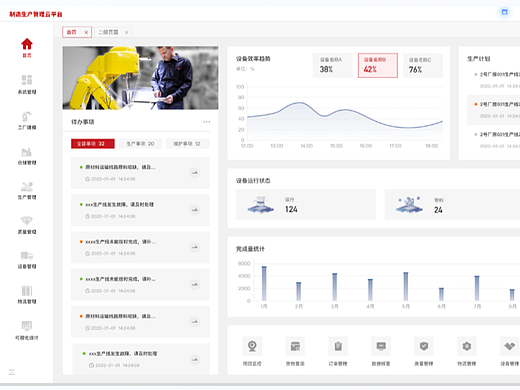Open the three-dots menu beside 待办事项
This screenshot has width=520, height=390.
207,122
